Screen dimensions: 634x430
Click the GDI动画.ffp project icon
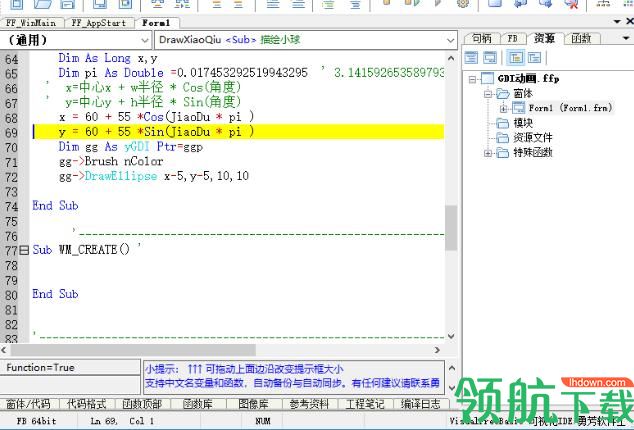[487, 79]
